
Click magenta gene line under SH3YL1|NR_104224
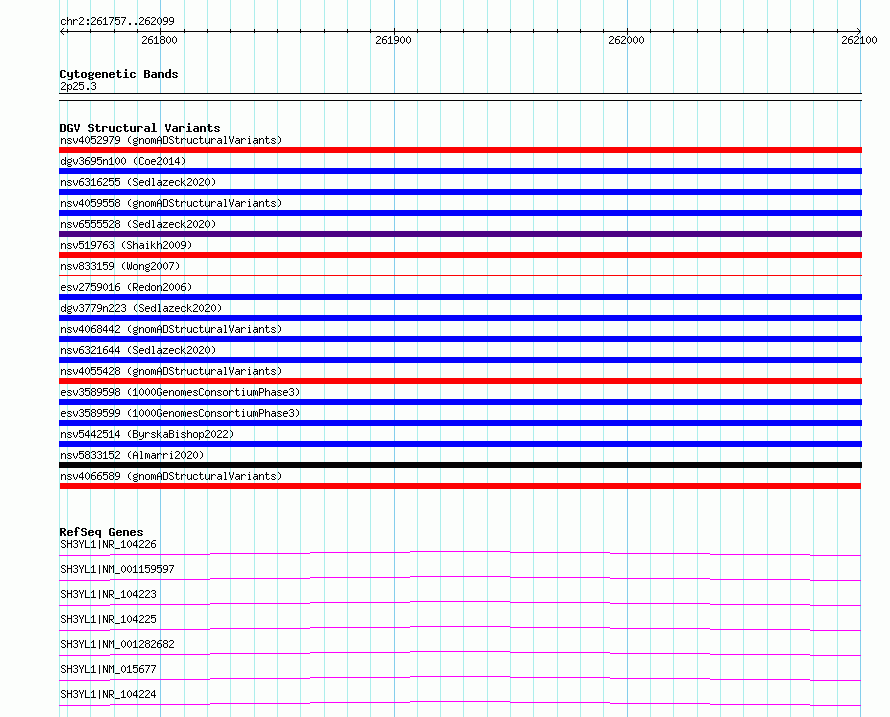coord(460,703)
